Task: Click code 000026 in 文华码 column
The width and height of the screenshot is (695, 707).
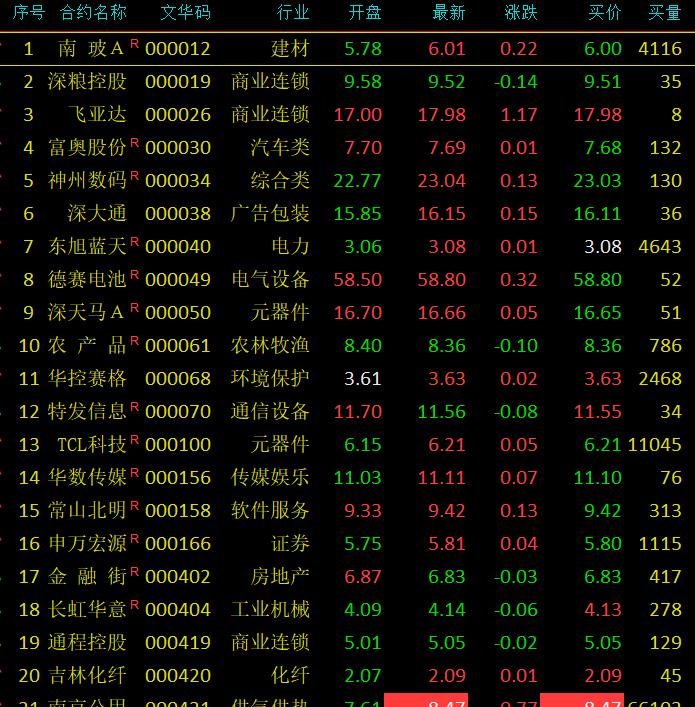Action: [178, 115]
